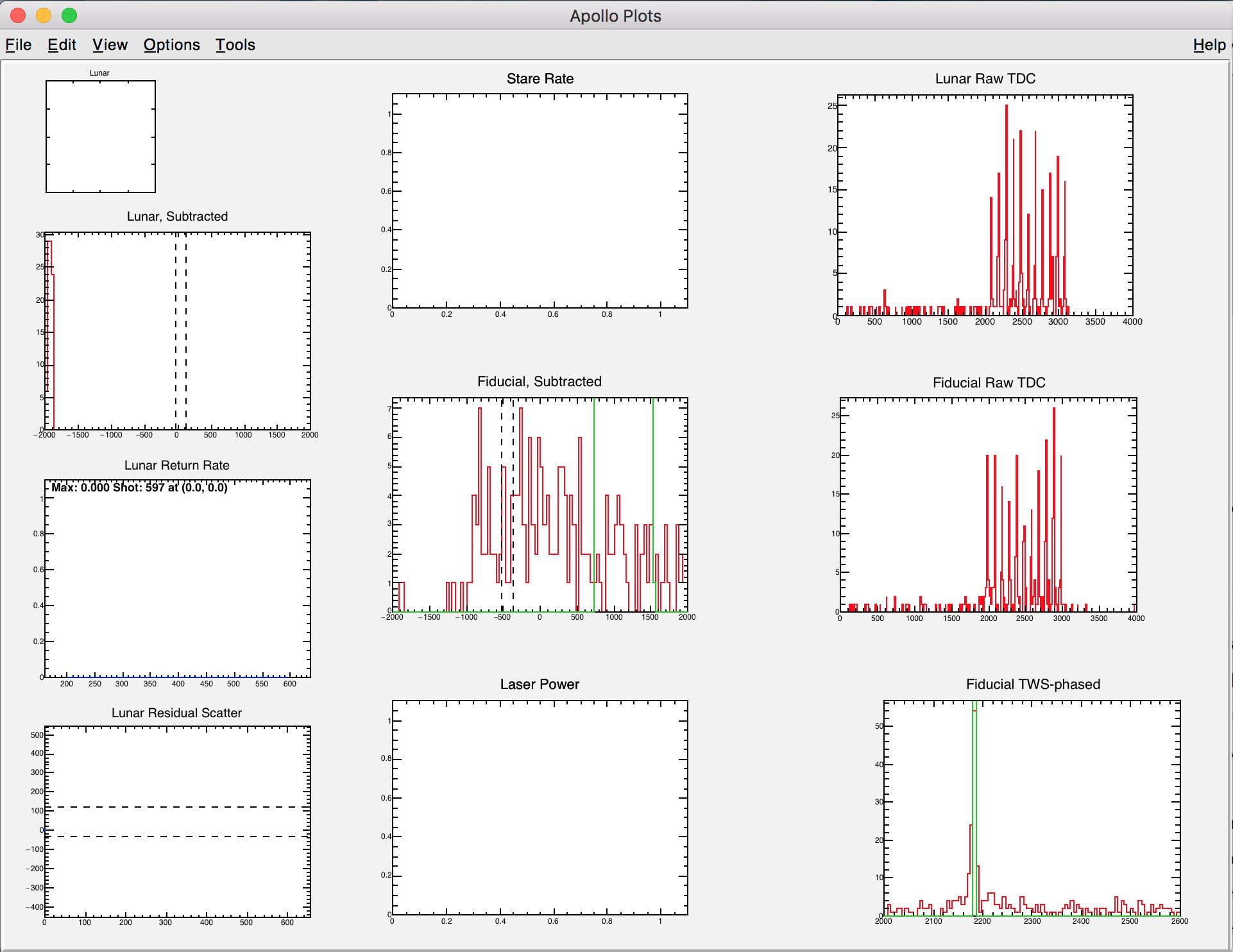Click the Lunar, Subtracted histogram plot
The width and height of the screenshot is (1233, 952).
(x=178, y=331)
